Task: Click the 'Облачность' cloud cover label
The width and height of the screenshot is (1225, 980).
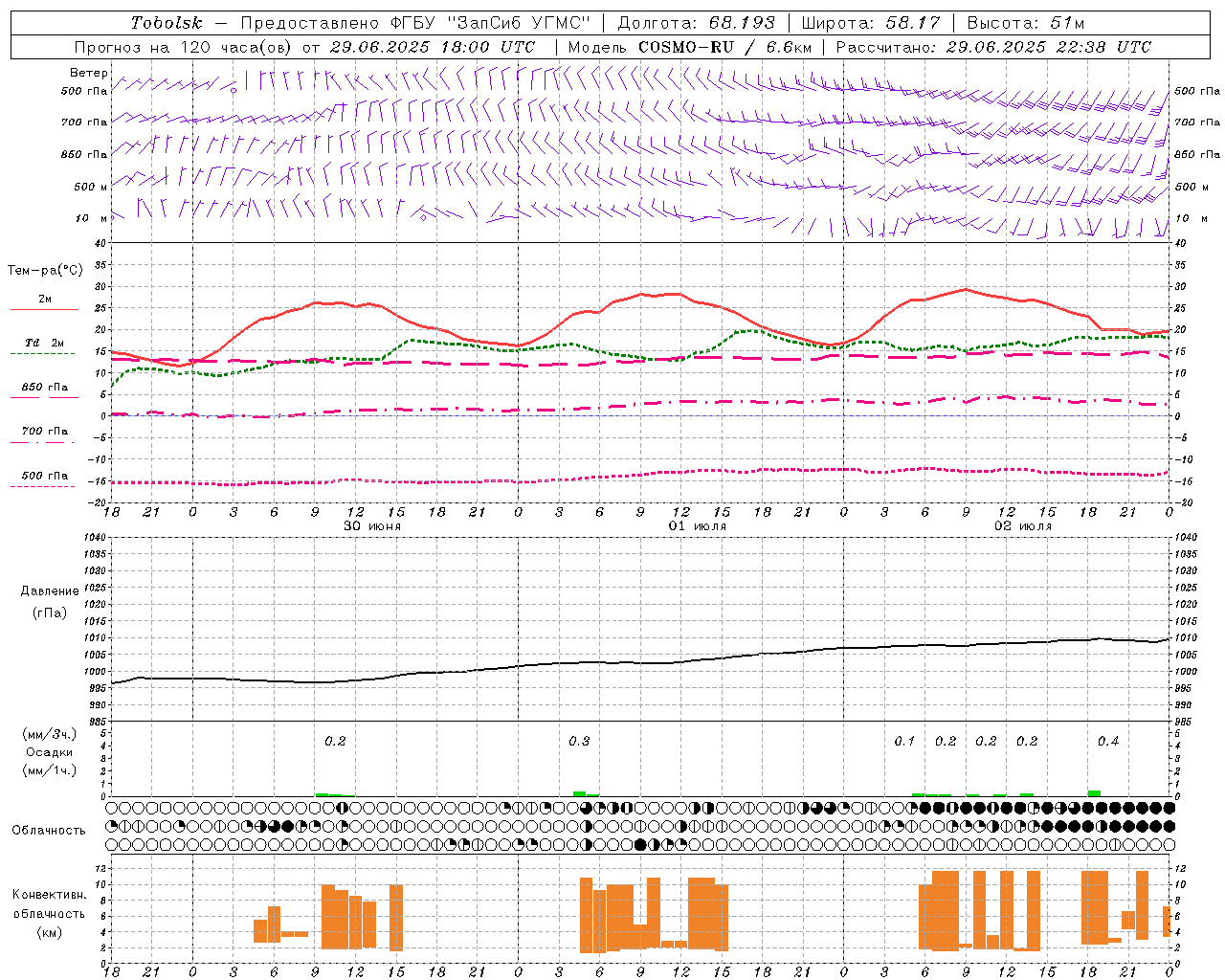Action: pyautogui.click(x=49, y=831)
